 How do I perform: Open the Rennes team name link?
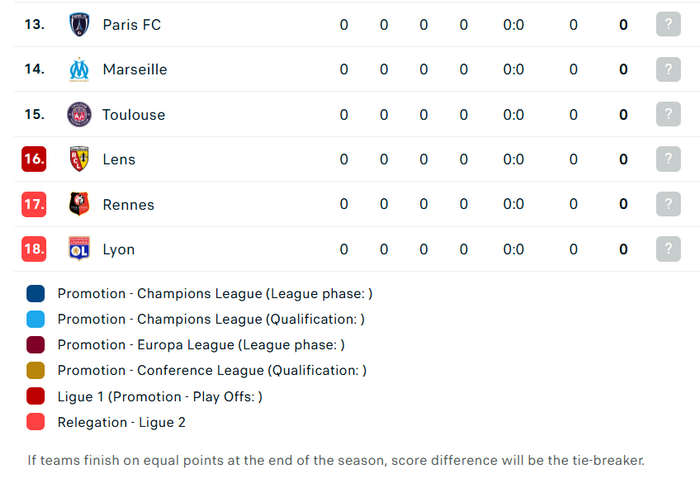coord(129,204)
